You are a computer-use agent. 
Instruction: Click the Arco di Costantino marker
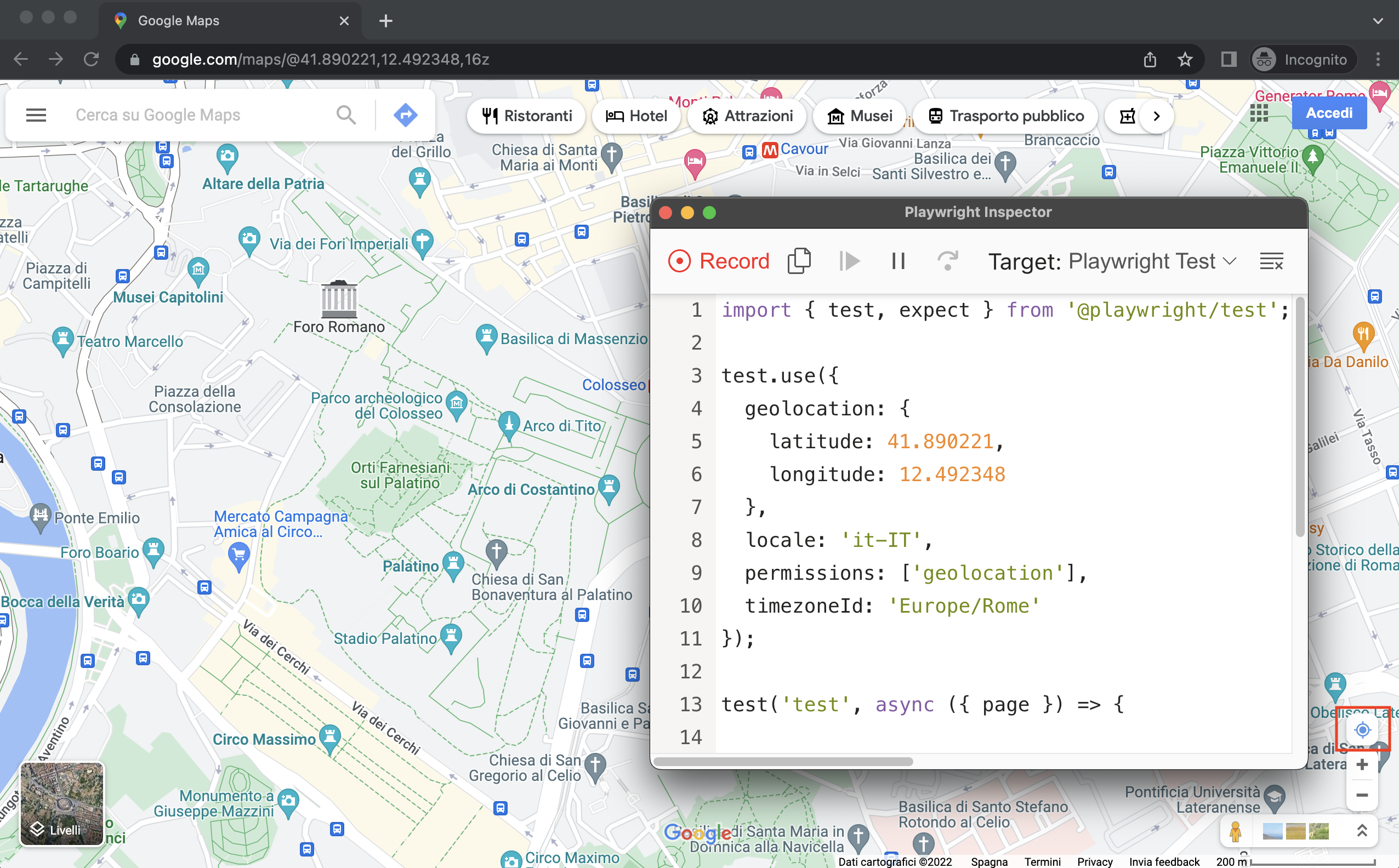(608, 489)
